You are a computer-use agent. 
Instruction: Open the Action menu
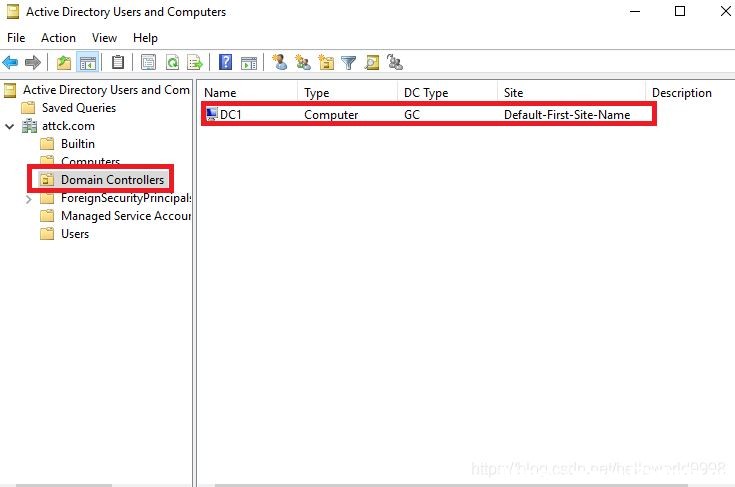[x=58, y=37]
